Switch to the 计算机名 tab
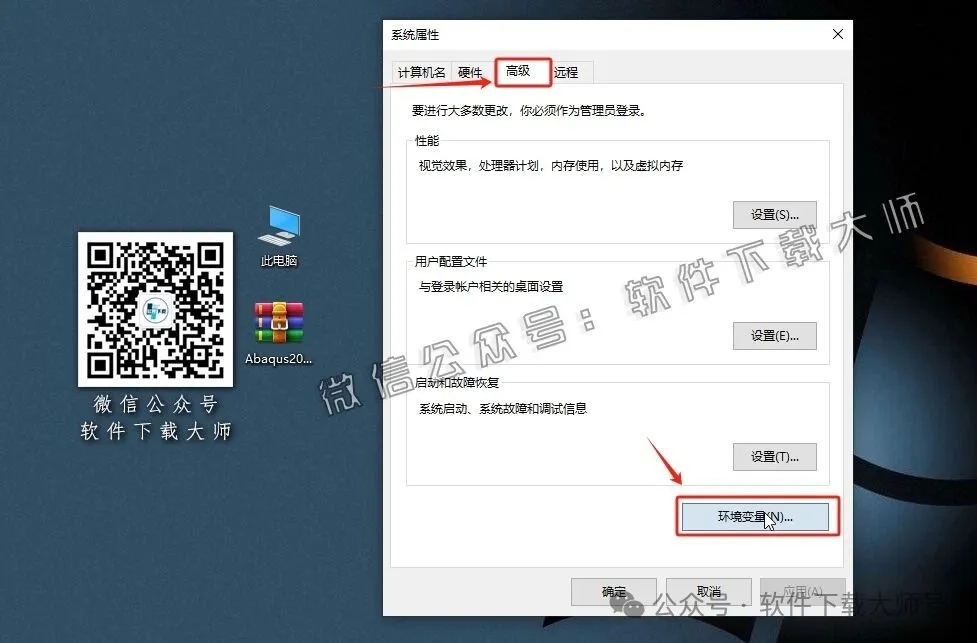The image size is (977, 643). click(421, 72)
